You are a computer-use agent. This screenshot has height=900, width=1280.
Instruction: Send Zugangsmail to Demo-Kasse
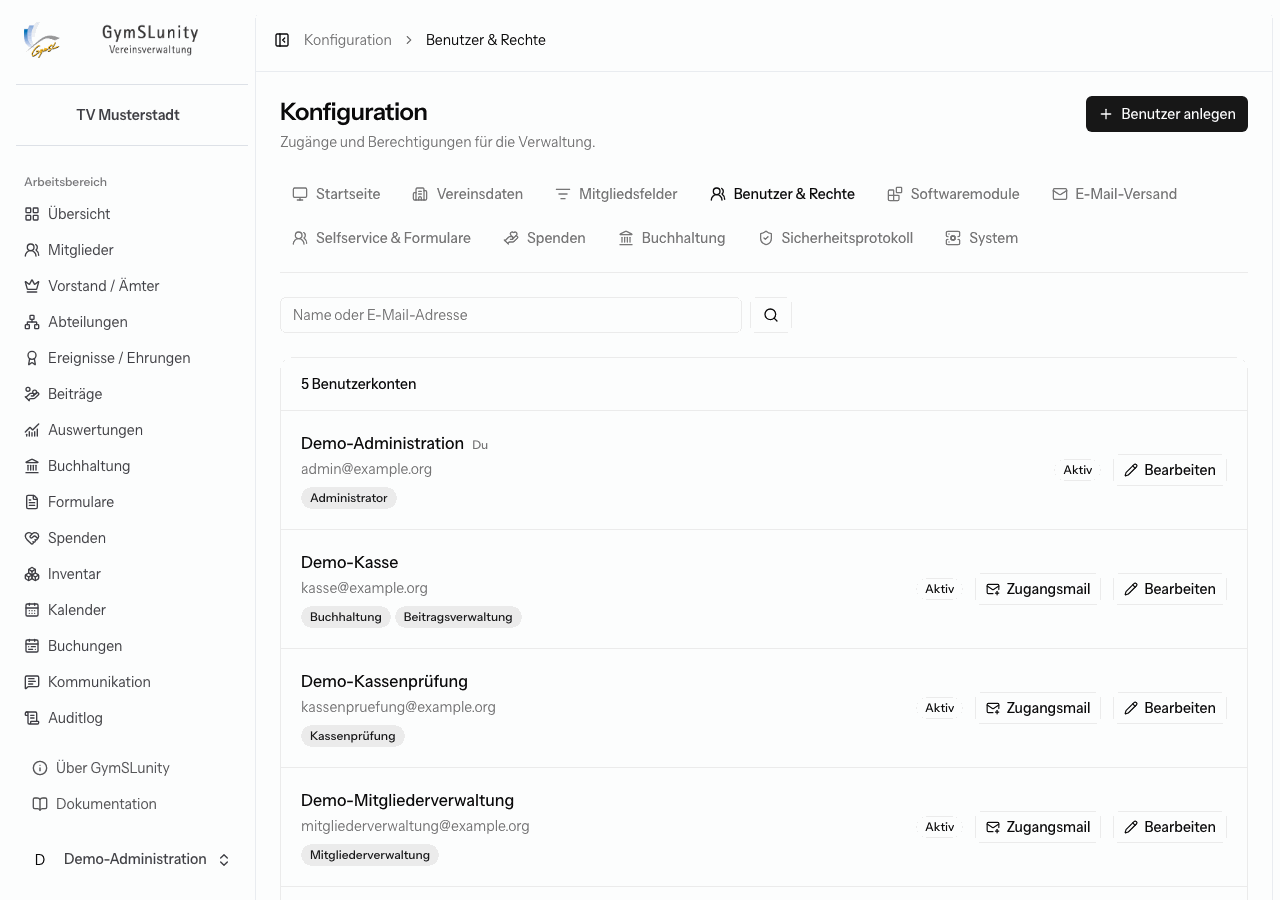click(x=1038, y=589)
